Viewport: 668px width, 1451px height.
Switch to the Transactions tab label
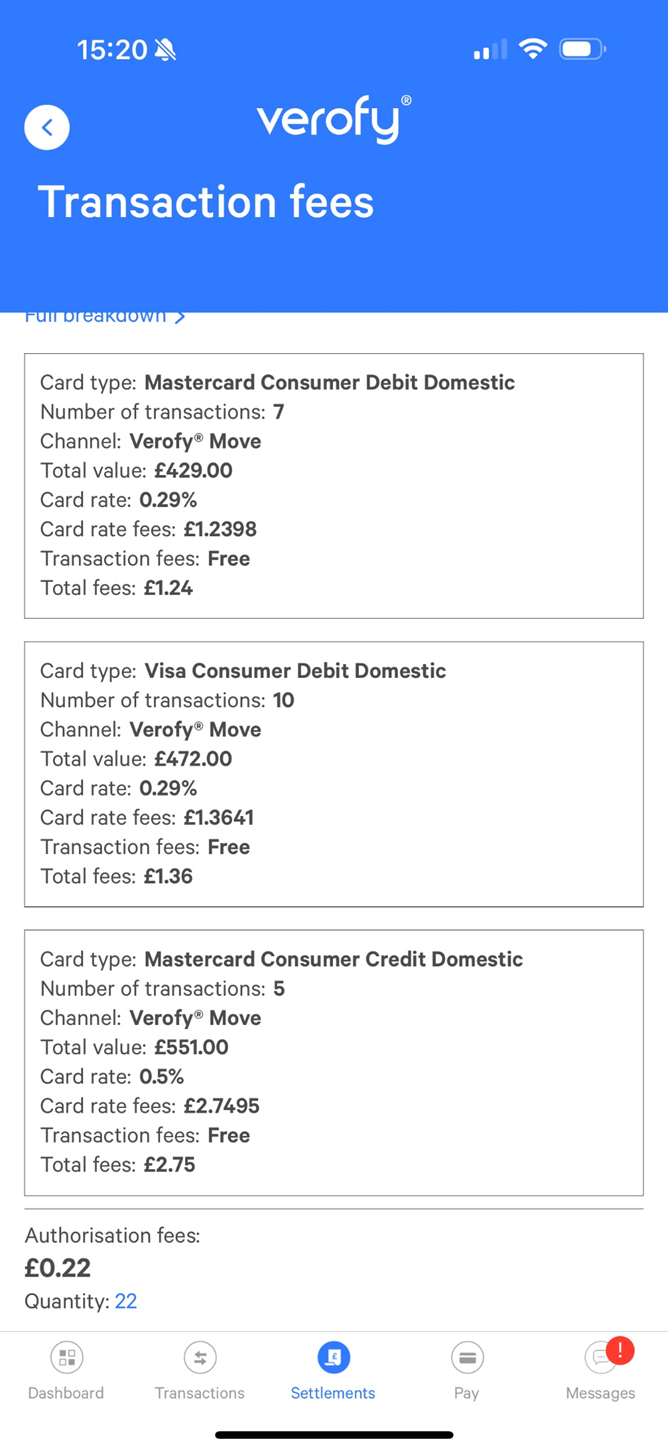pyautogui.click(x=200, y=1393)
